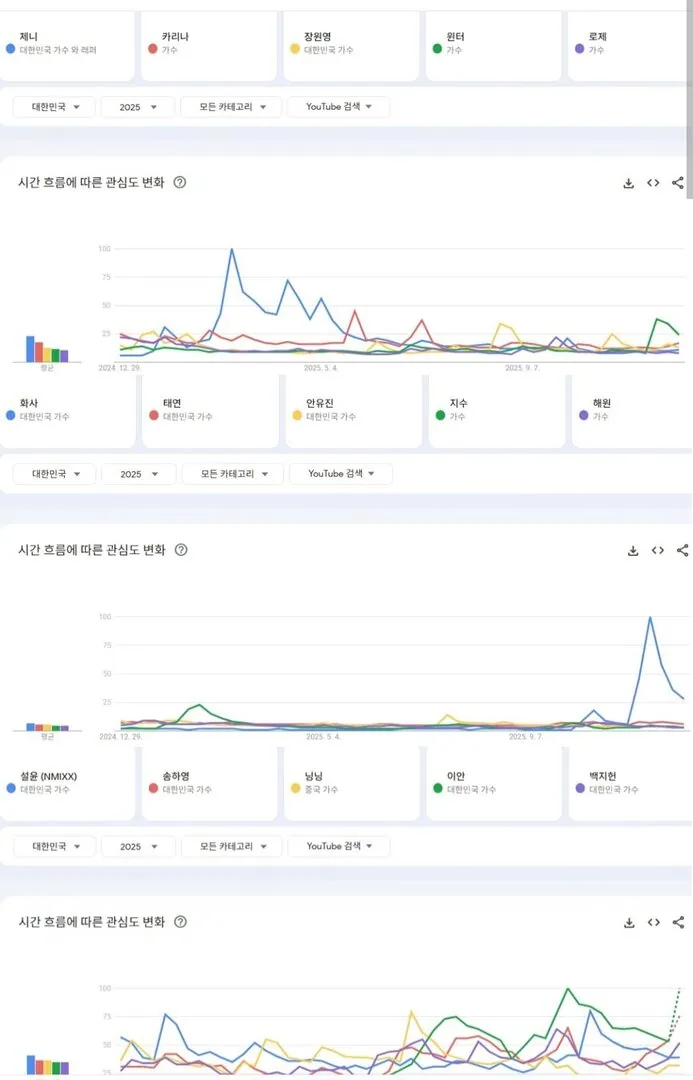693x1080 pixels.
Task: Open YouTube 검색 dropdown under the 제니 row
Action: 338,107
